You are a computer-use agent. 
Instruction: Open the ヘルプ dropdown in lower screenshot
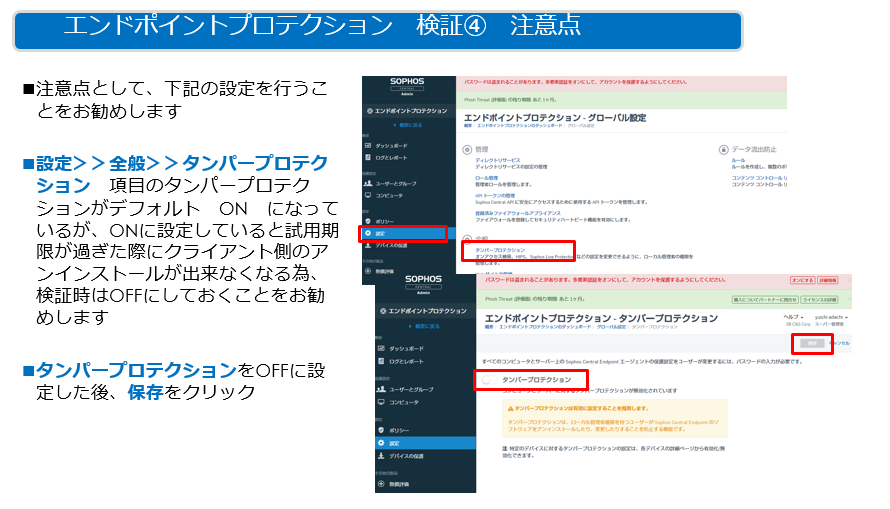click(794, 317)
